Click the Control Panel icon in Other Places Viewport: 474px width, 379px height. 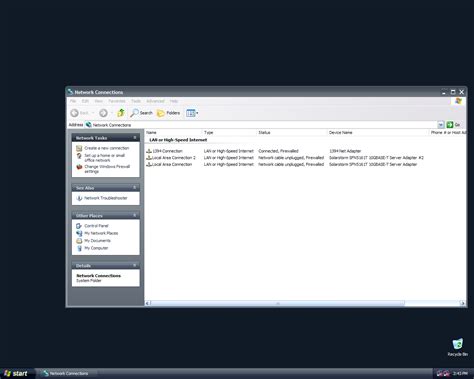(79, 226)
